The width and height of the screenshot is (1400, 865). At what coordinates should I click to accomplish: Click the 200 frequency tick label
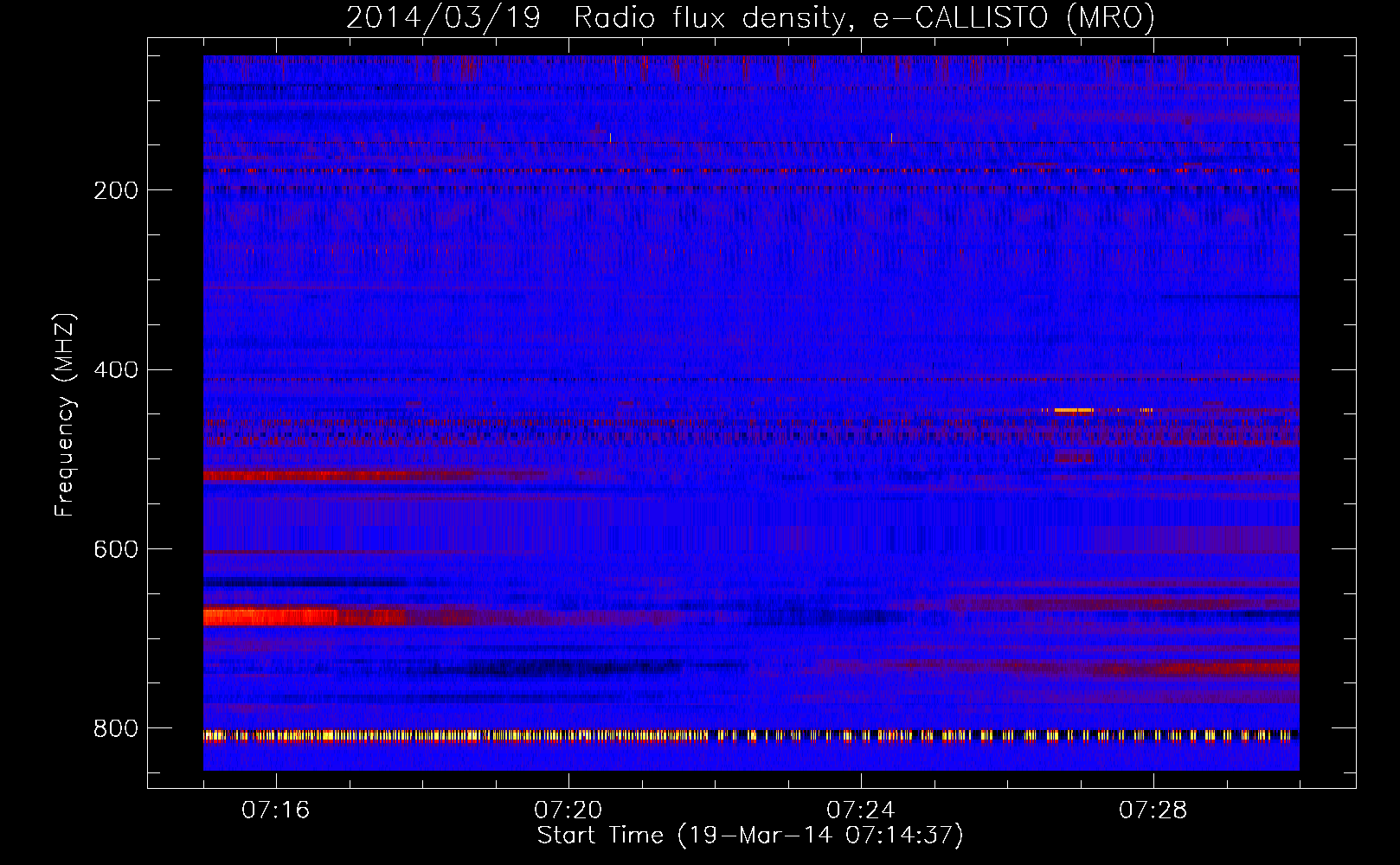pyautogui.click(x=116, y=190)
